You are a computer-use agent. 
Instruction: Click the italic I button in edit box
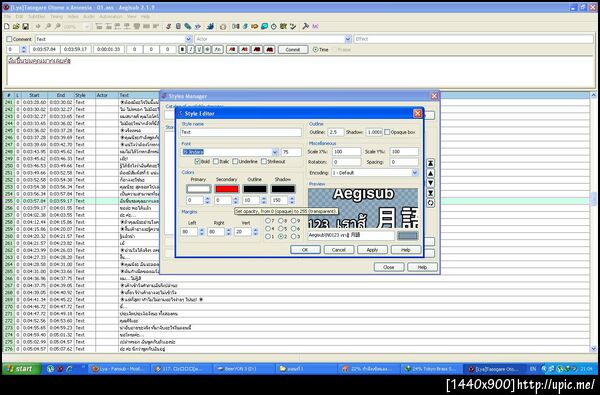click(x=191, y=49)
